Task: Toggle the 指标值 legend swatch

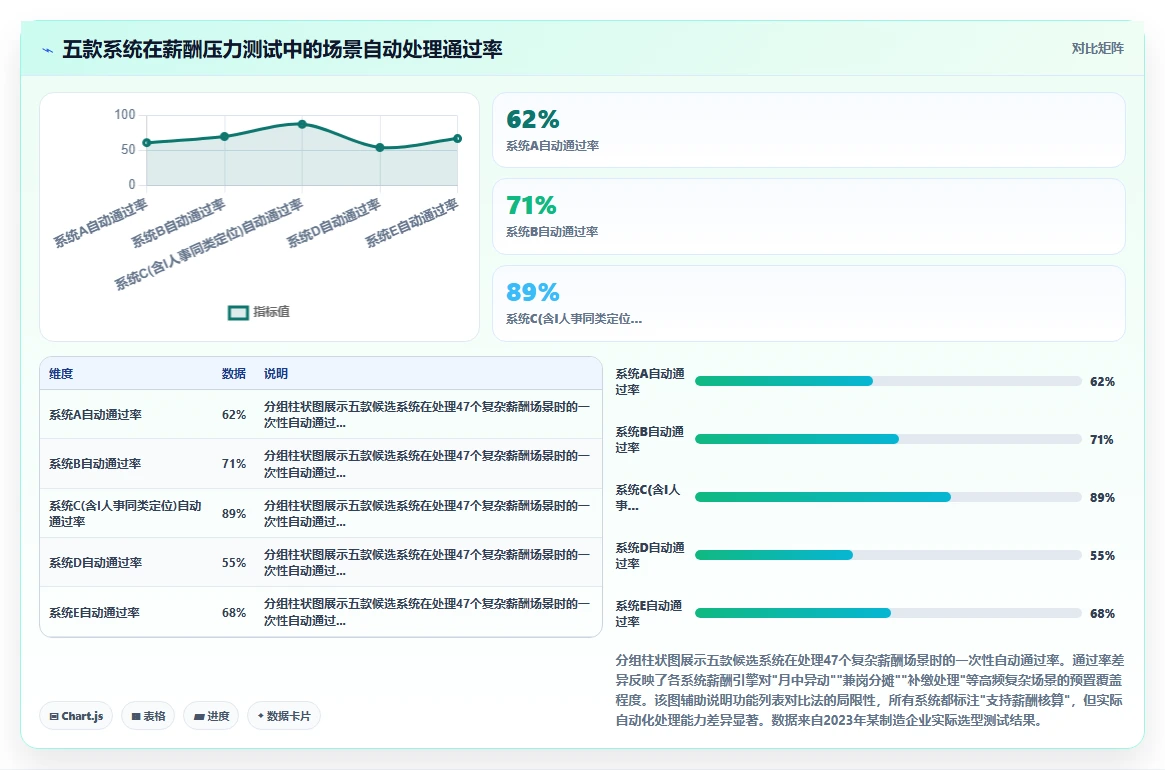Action: (238, 313)
